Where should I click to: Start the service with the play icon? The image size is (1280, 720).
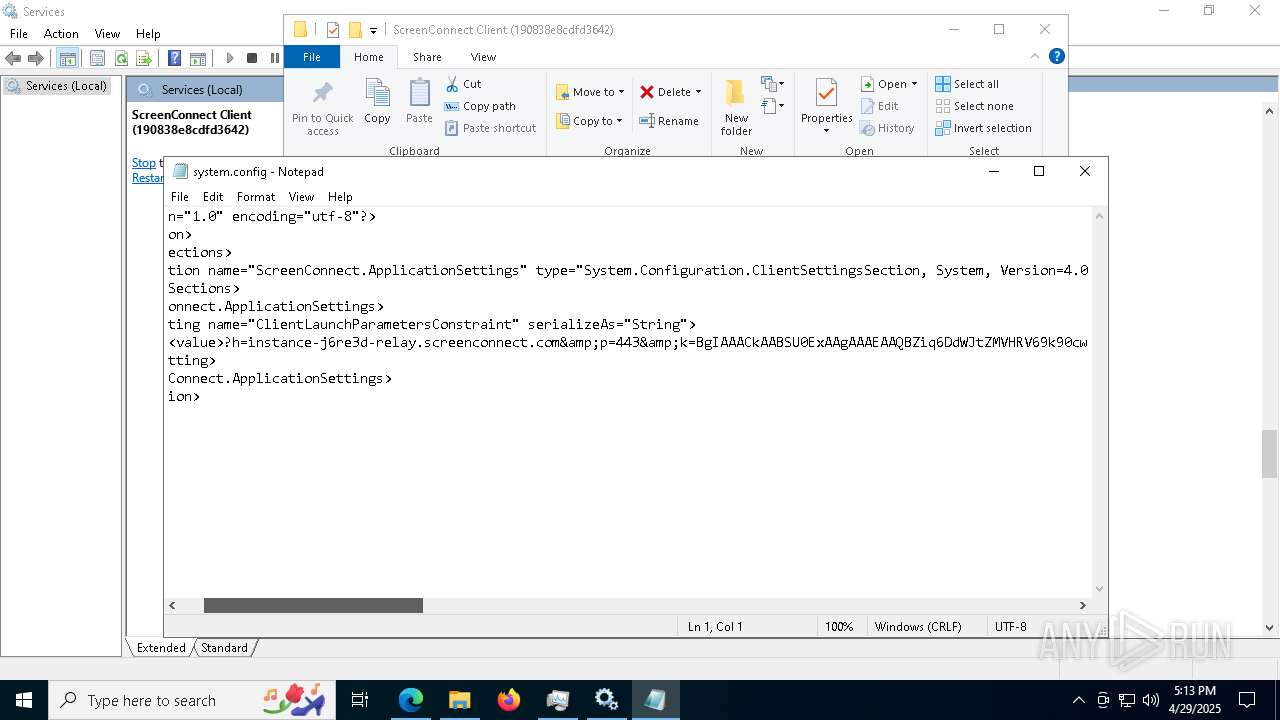229,59
